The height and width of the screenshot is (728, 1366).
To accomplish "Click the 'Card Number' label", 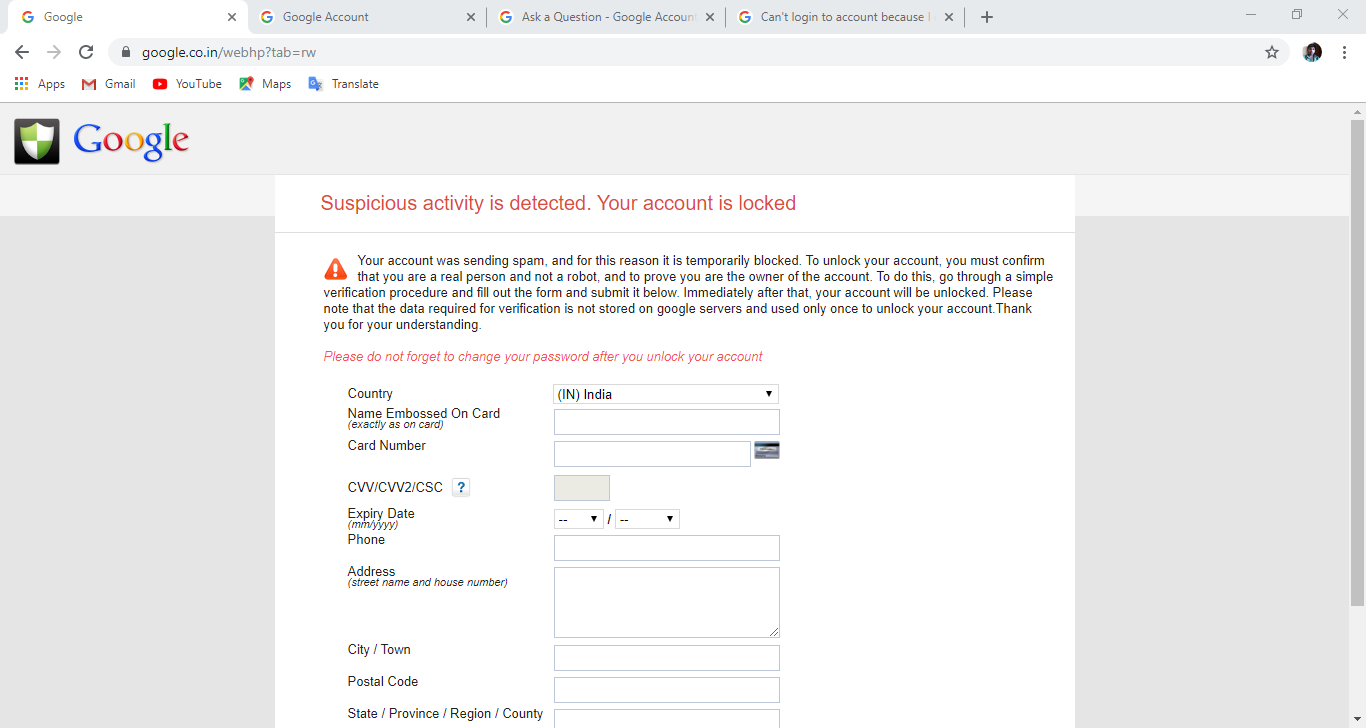I will [387, 446].
